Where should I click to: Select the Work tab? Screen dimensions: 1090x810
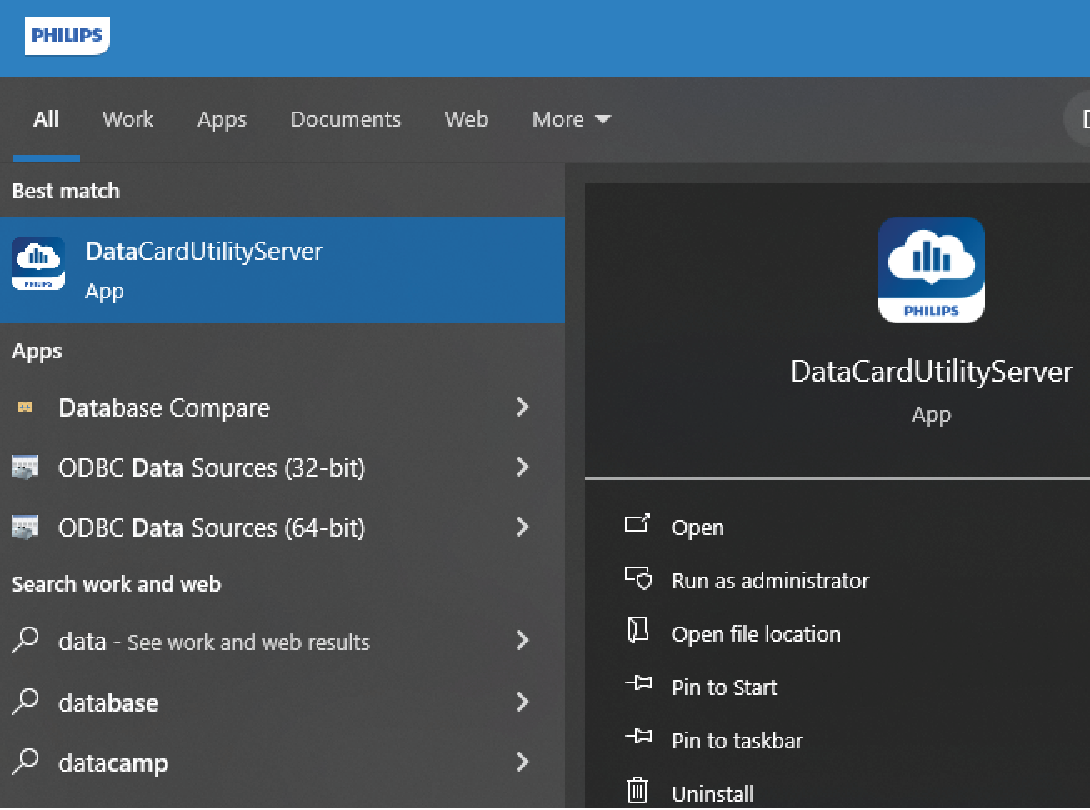coord(128,119)
